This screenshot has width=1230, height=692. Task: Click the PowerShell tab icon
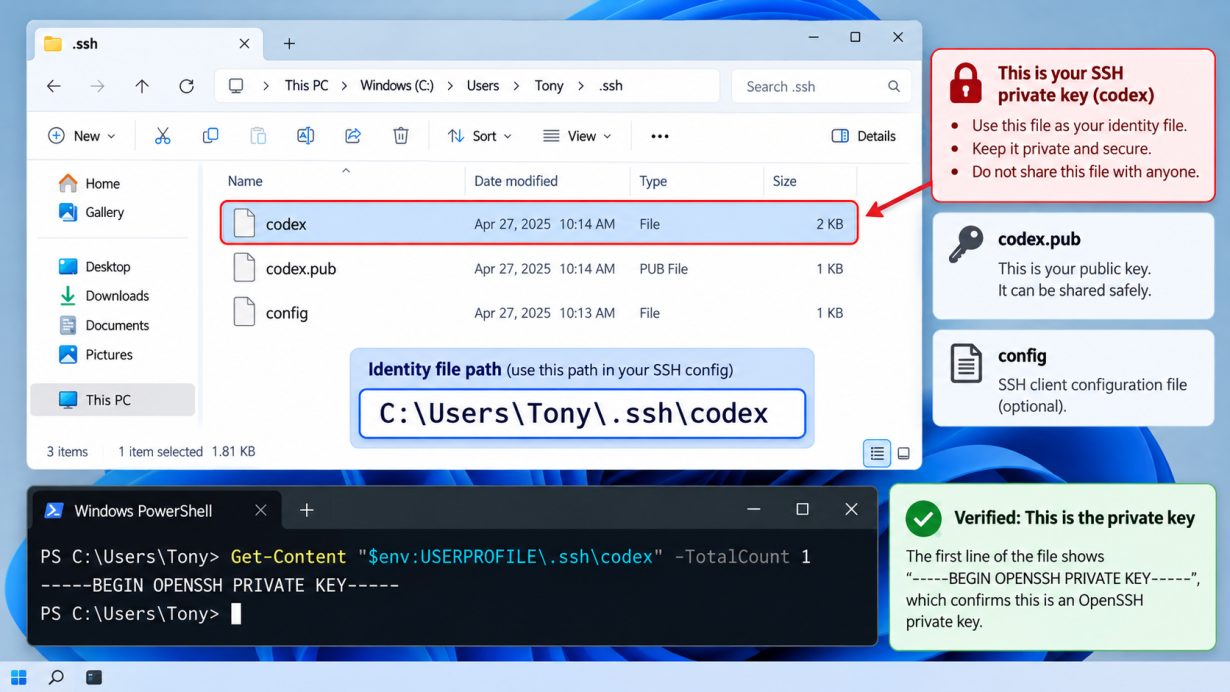[53, 511]
